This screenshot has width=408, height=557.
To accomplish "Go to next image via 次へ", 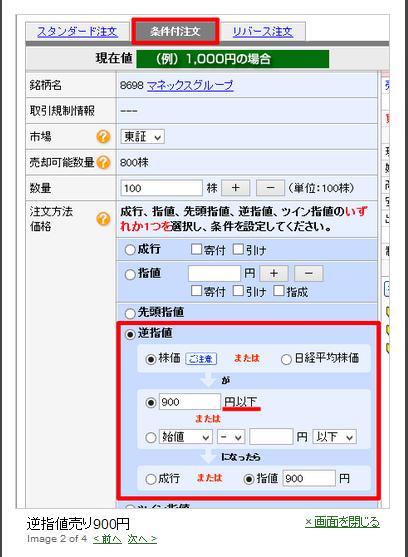I will (142, 539).
